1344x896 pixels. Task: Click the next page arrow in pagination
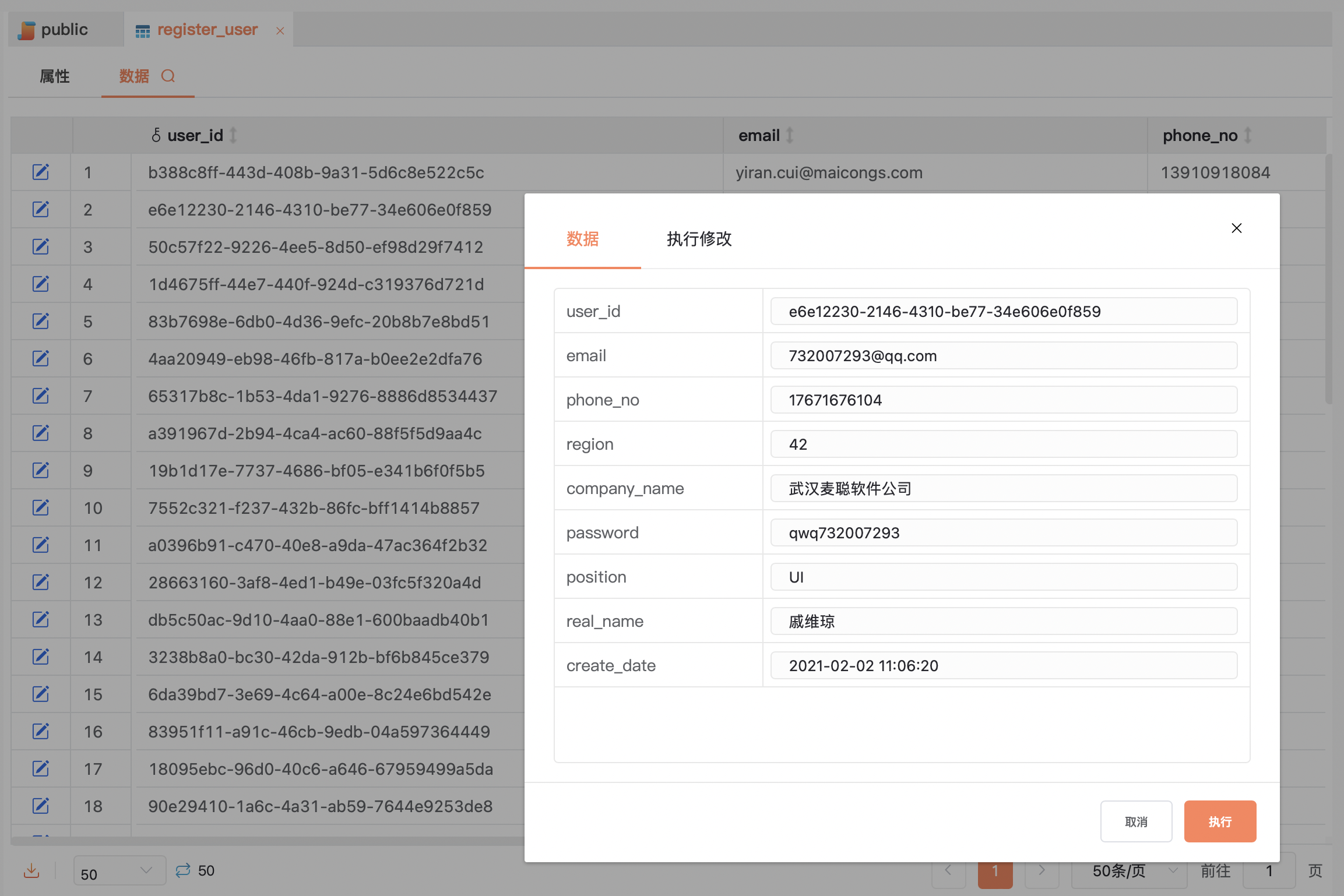point(1042,871)
